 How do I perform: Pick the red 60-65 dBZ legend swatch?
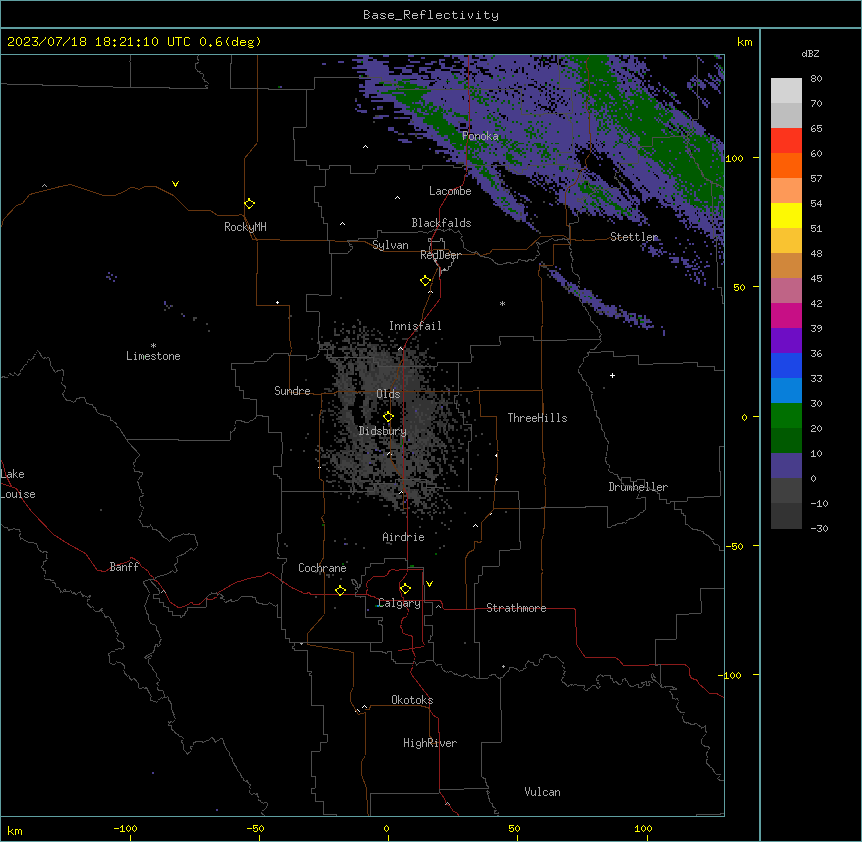[786, 140]
